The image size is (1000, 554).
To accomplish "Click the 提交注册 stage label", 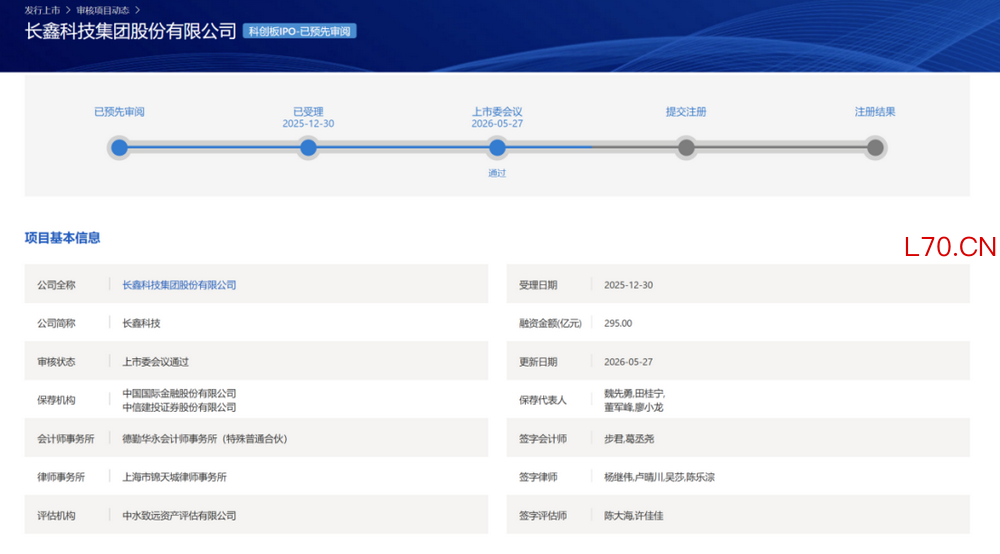I will coord(686,112).
